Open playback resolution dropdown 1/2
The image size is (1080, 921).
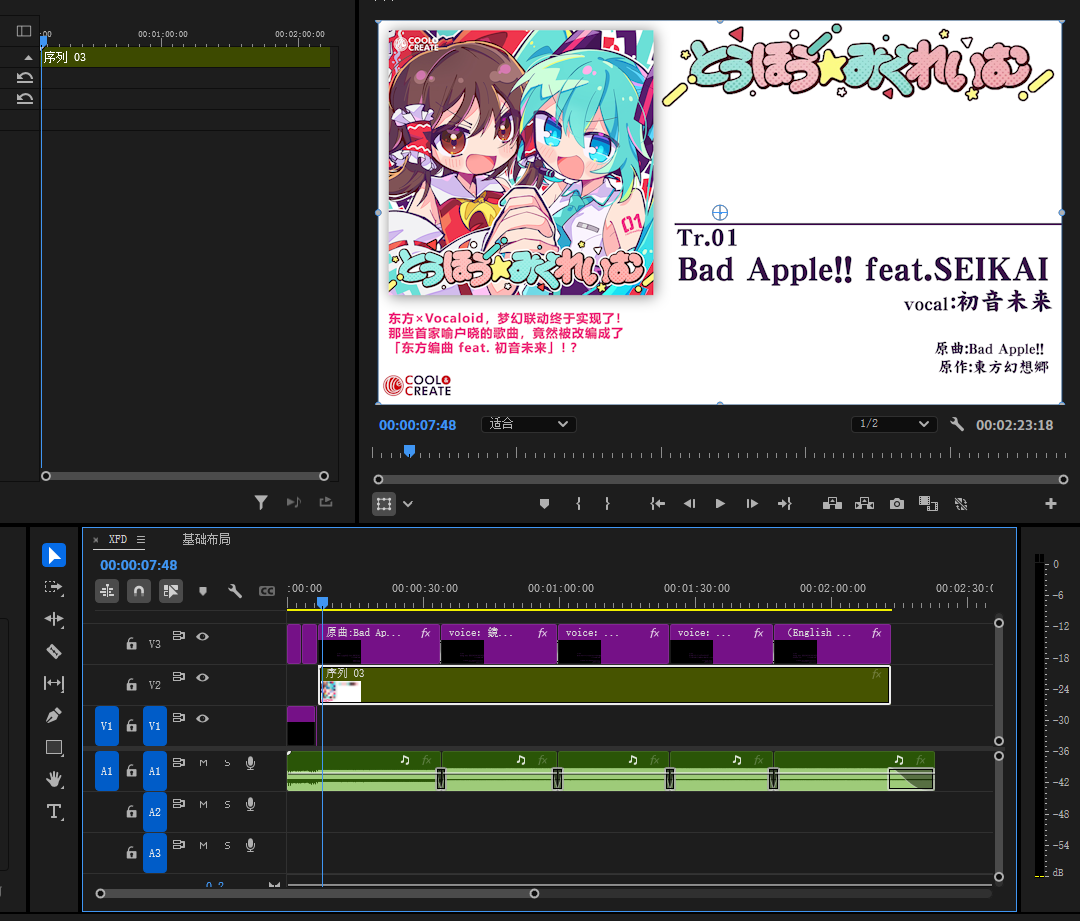(x=894, y=424)
